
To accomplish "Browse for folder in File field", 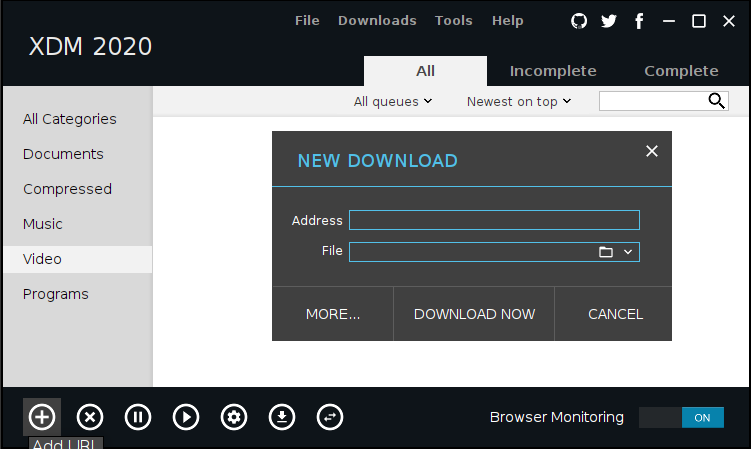I will pyautogui.click(x=605, y=252).
